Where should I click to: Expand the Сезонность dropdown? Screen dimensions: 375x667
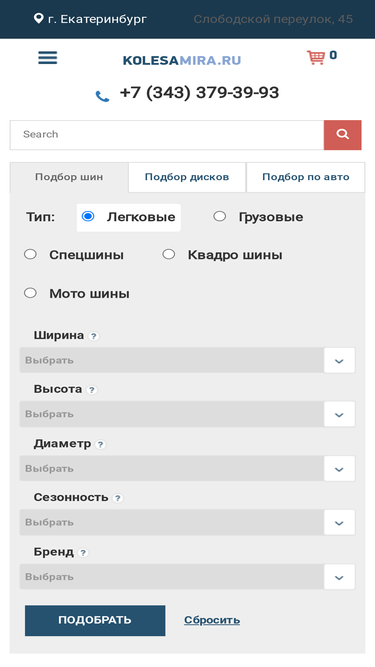click(x=187, y=522)
